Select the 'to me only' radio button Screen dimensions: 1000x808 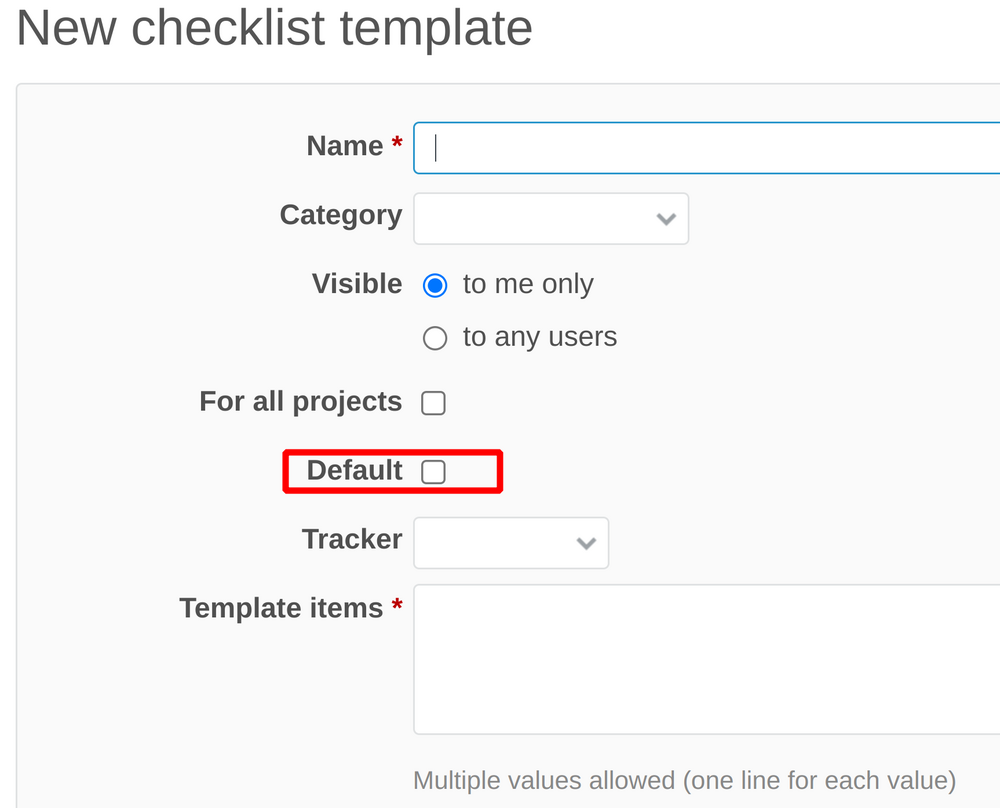coord(435,285)
